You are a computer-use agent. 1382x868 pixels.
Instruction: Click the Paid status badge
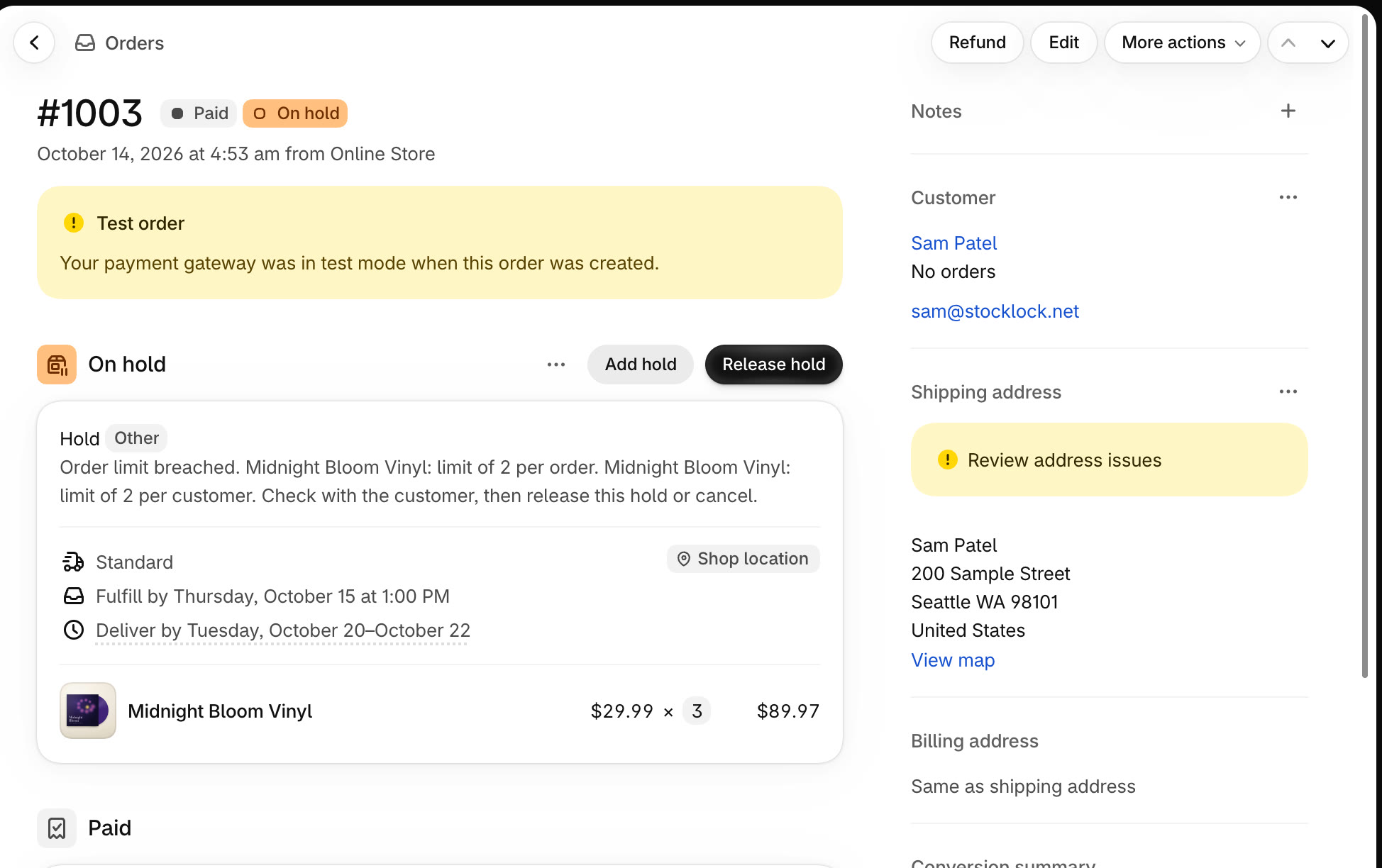(x=198, y=113)
